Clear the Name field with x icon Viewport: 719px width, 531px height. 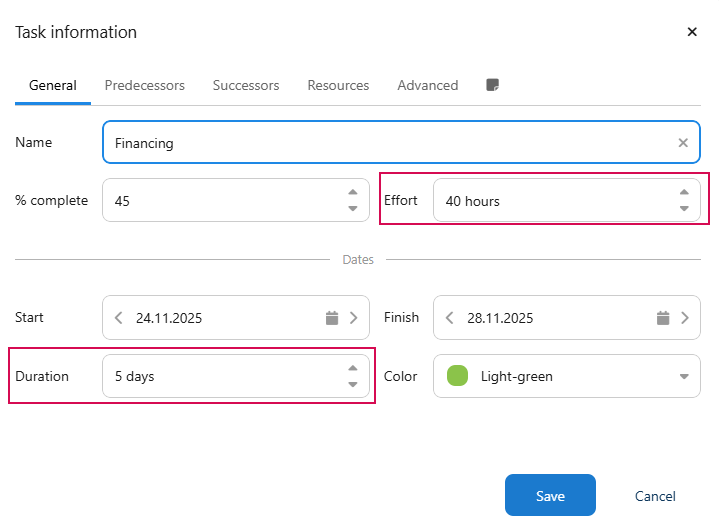coord(683,143)
